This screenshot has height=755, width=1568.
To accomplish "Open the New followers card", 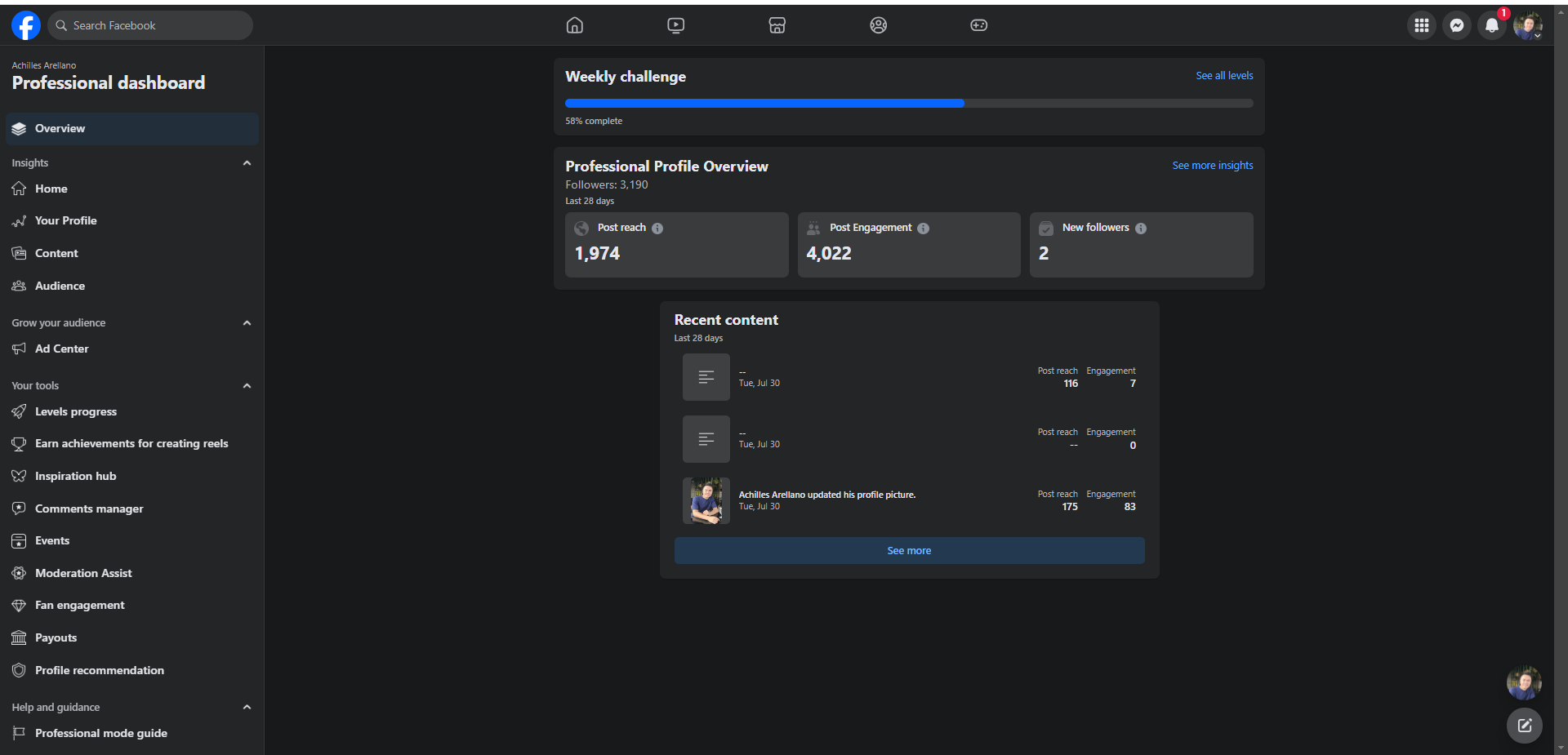I will [1142, 245].
